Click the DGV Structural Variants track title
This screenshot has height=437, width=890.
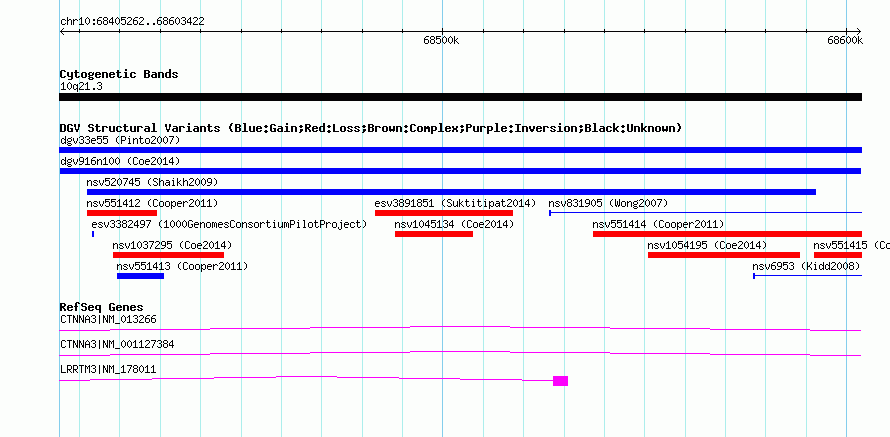coord(371,128)
